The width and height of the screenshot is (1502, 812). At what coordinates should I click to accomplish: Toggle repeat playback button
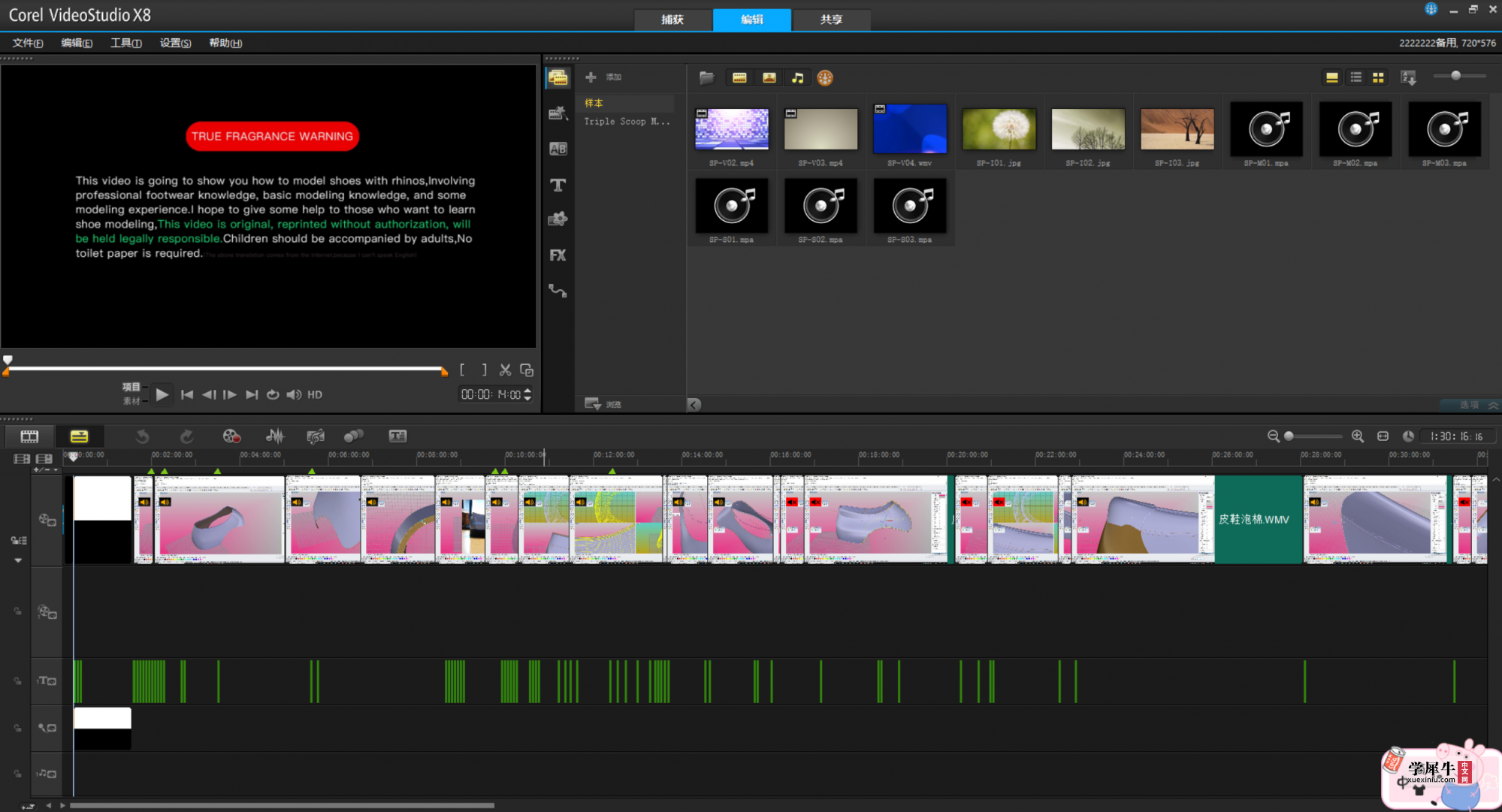[273, 395]
